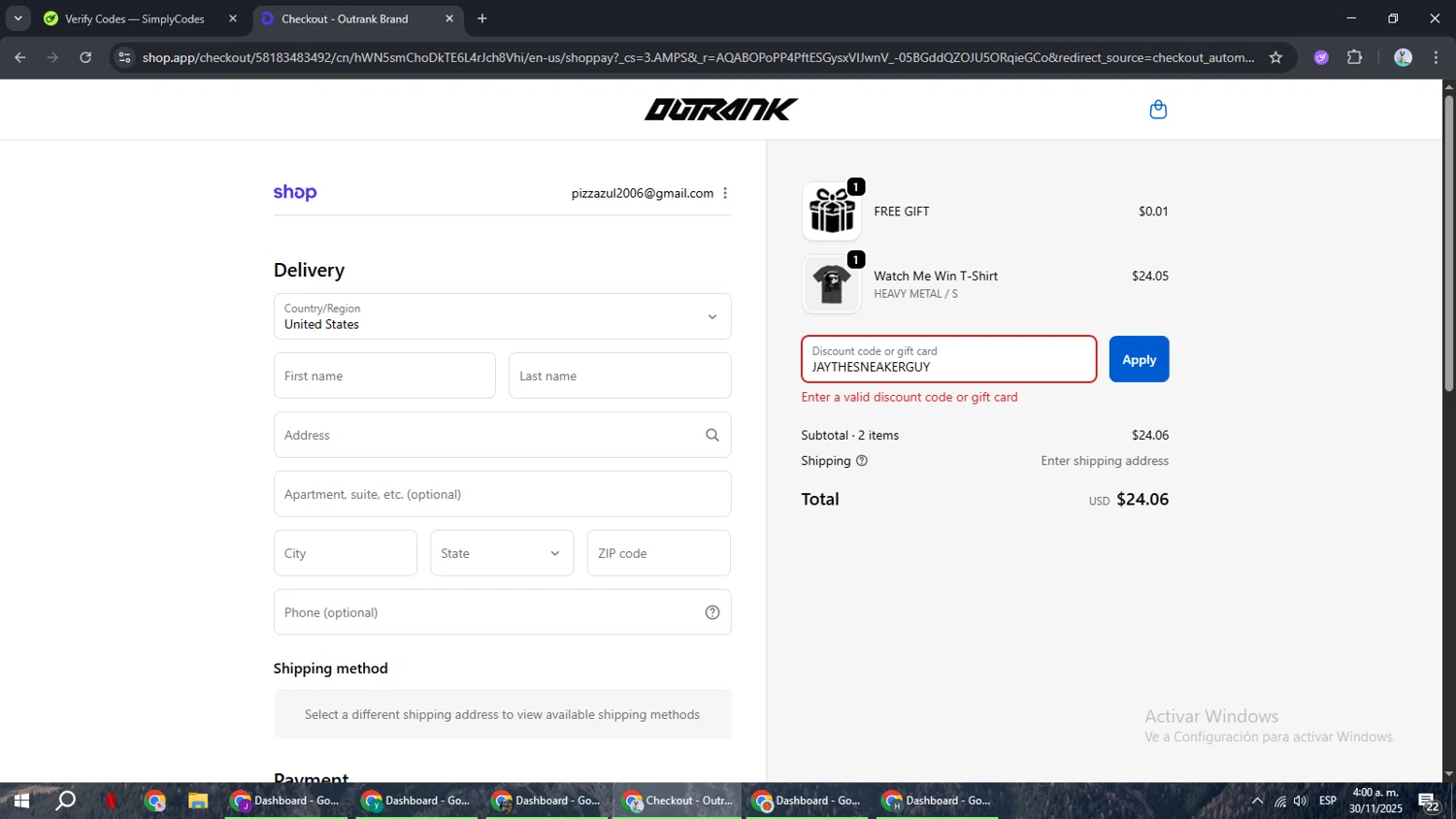The image size is (1456, 819).
Task: Click the address search magnifier icon
Action: click(x=712, y=435)
